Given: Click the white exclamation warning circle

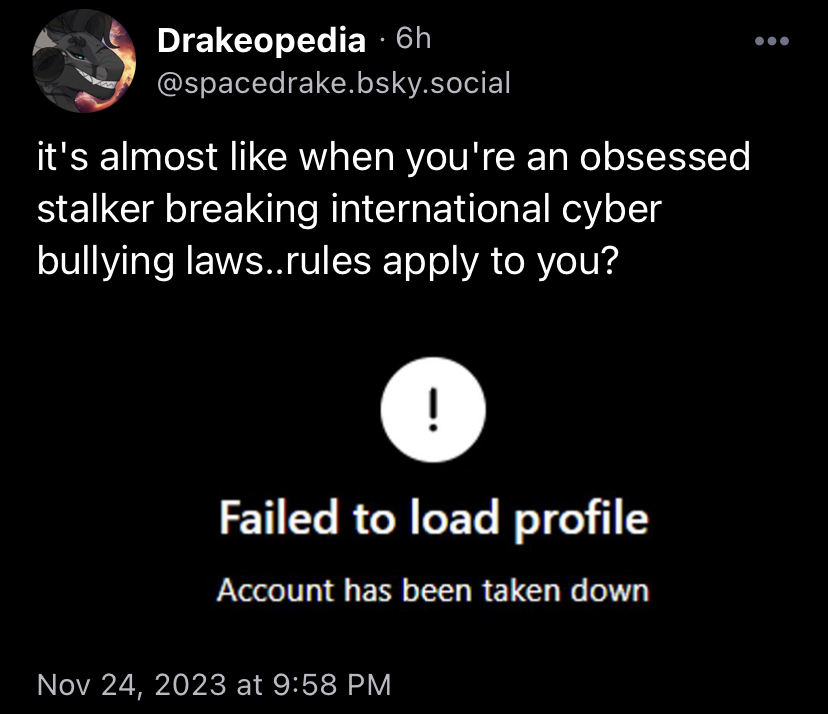Looking at the screenshot, I should click(x=433, y=410).
